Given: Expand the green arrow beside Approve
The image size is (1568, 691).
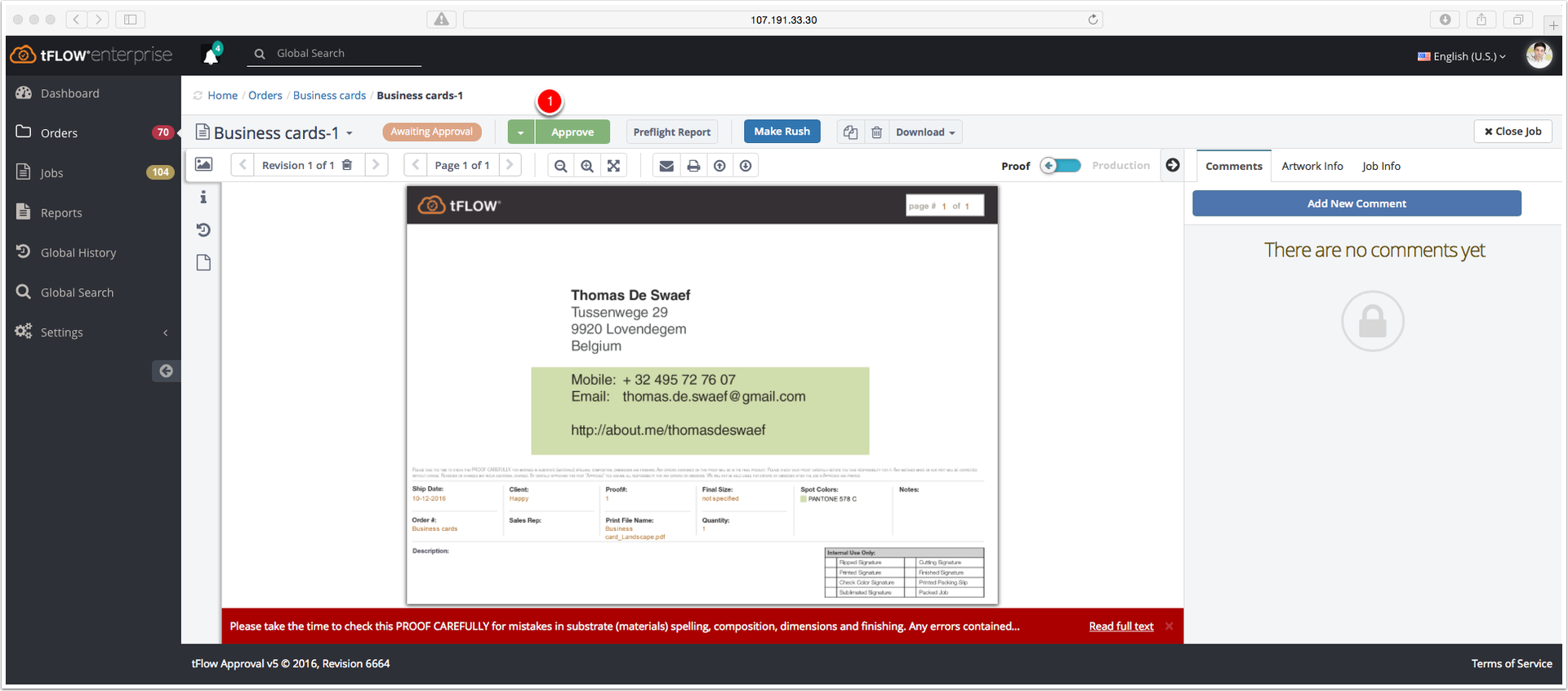Looking at the screenshot, I should (x=521, y=132).
